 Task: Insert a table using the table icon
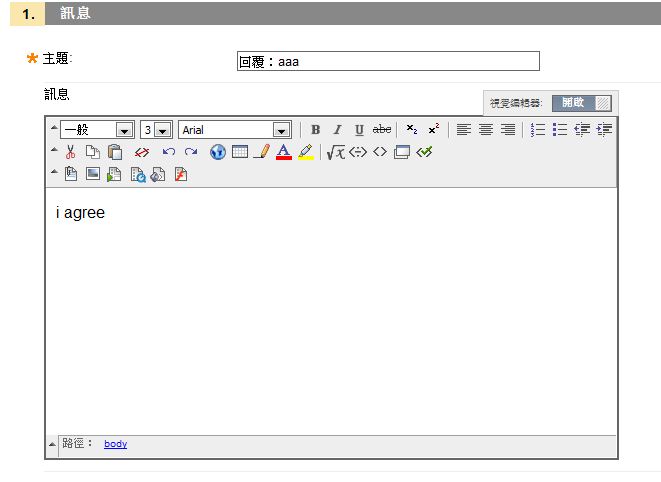pyautogui.click(x=240, y=152)
